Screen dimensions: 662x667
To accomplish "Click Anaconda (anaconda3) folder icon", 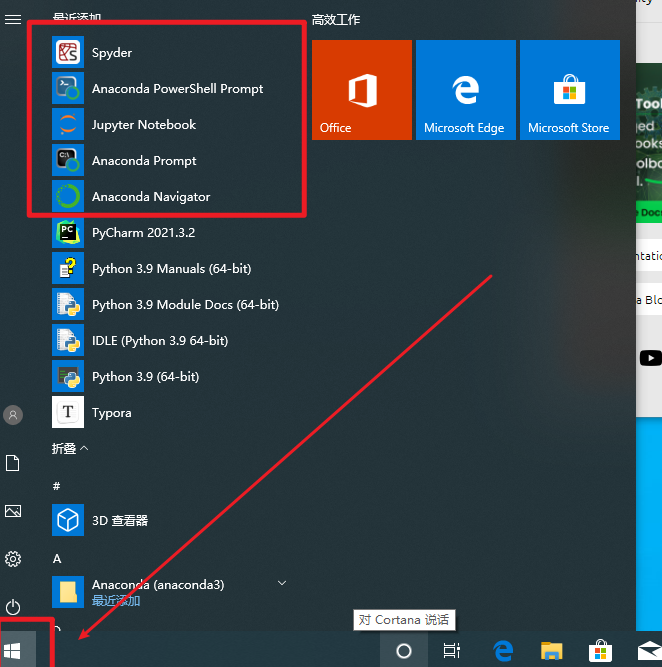I will 68,592.
